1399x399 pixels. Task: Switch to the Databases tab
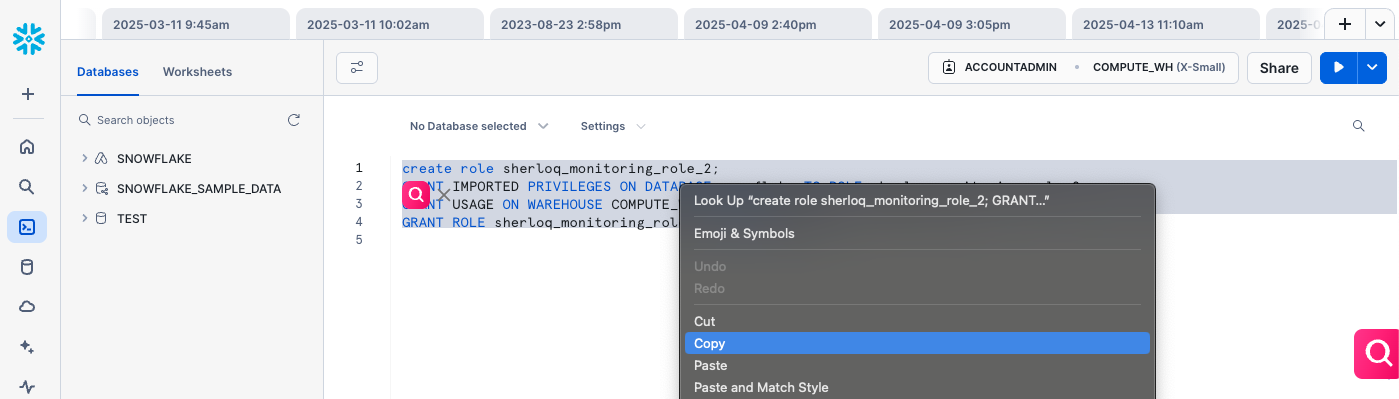tap(108, 72)
